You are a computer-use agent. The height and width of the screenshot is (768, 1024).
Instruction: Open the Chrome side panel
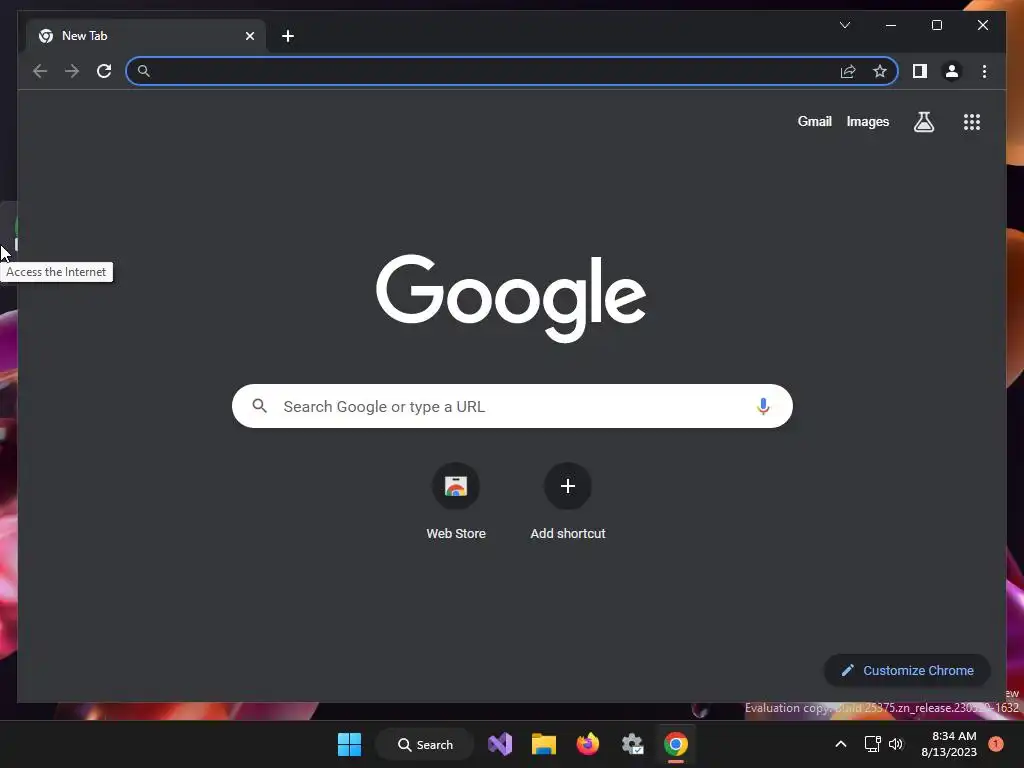920,71
